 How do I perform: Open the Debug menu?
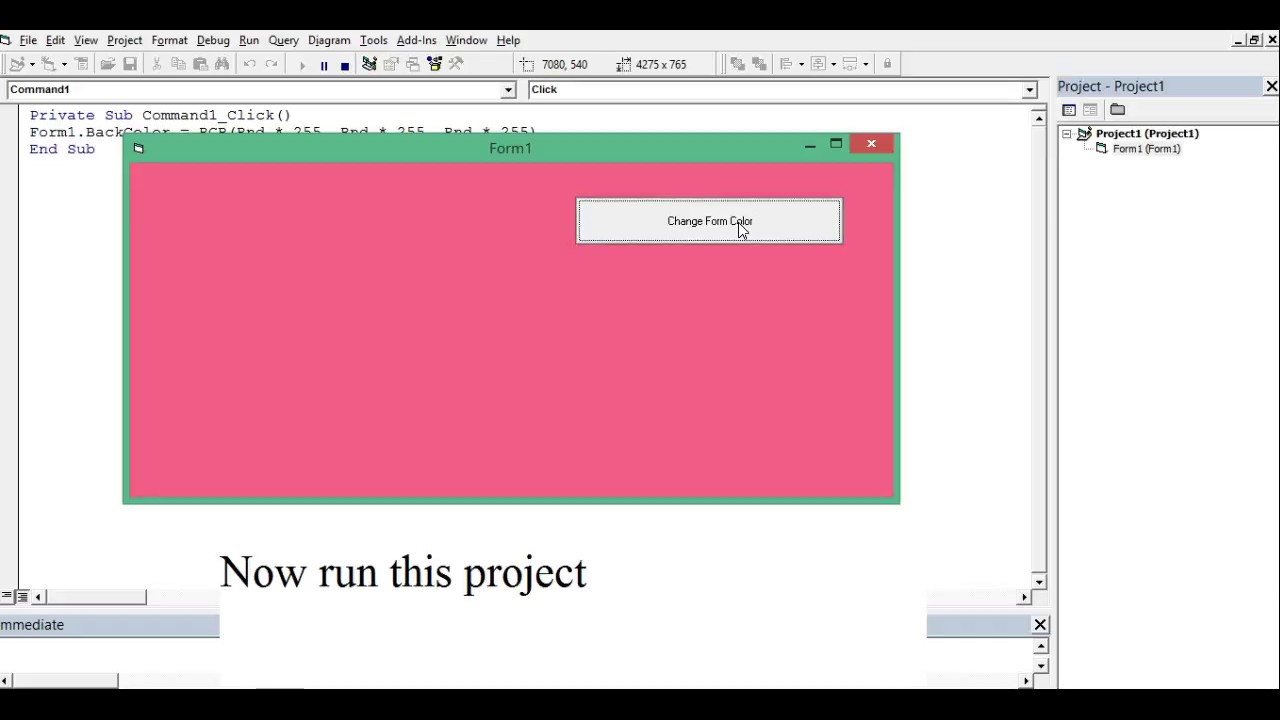tap(213, 40)
